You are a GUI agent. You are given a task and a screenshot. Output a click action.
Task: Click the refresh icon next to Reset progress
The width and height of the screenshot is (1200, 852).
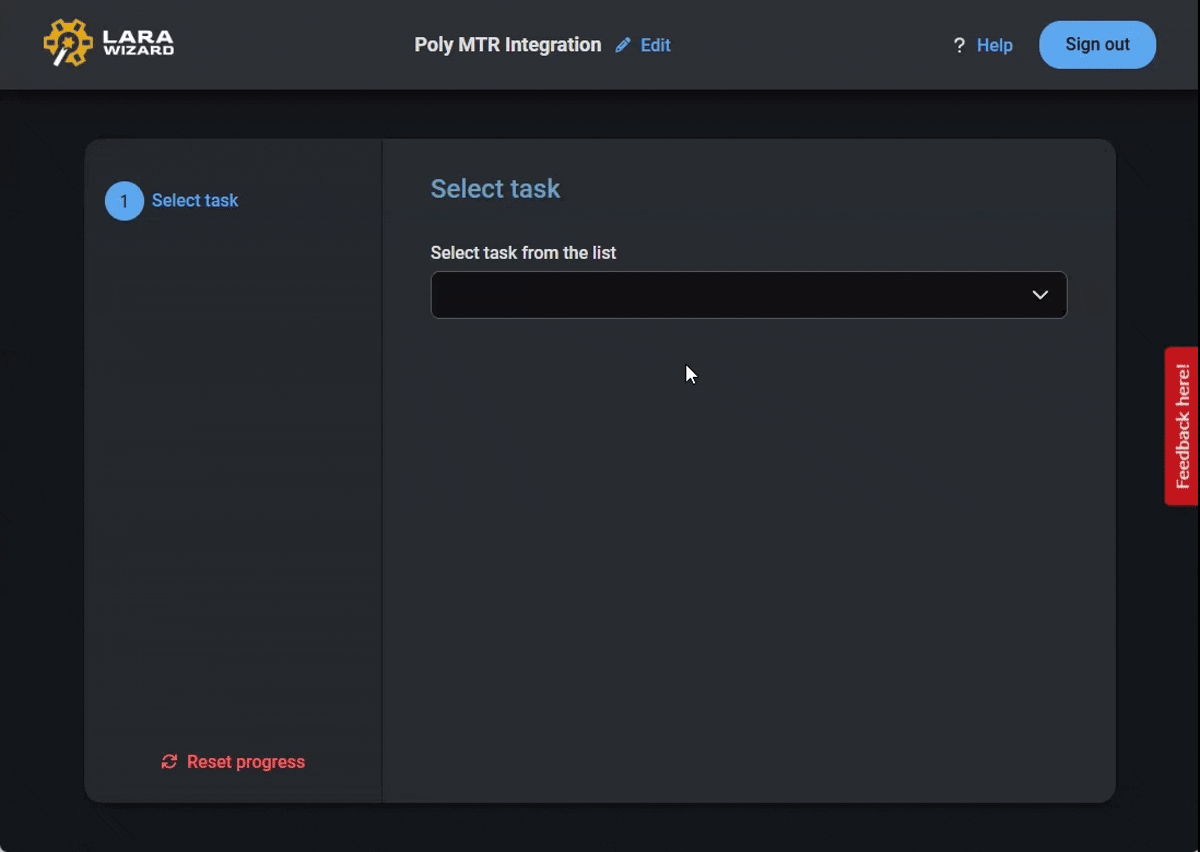point(168,762)
